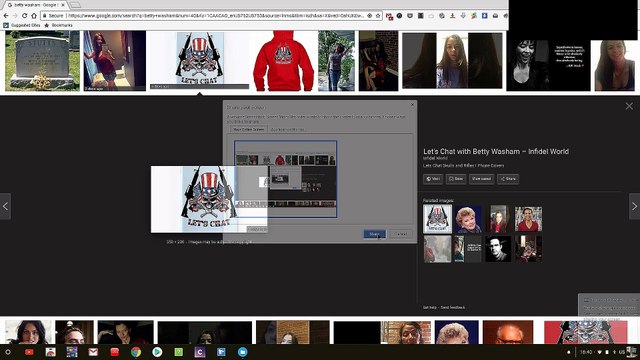Open the gravestone image thumbnail

coord(42,61)
